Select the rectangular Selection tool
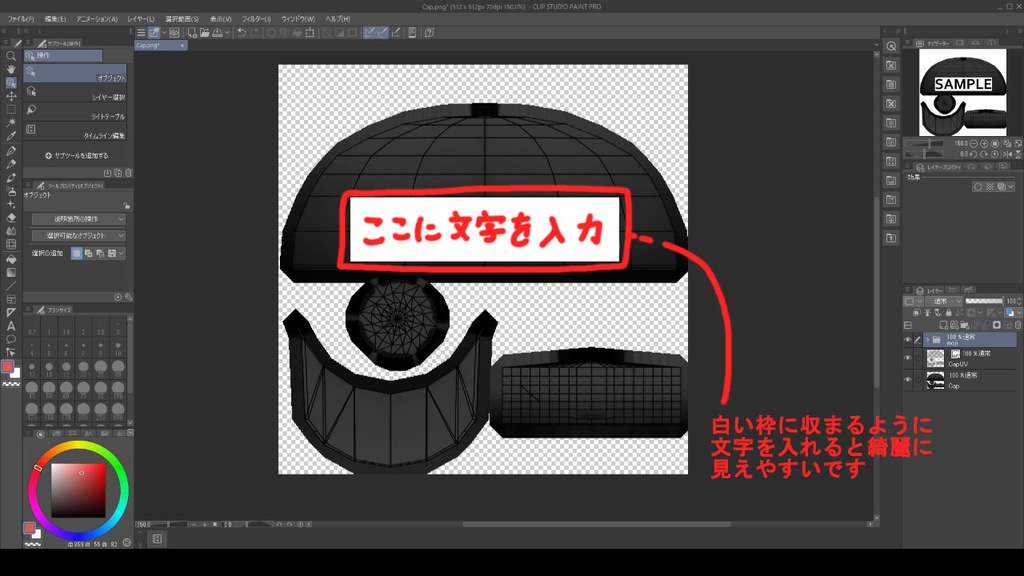1024x576 pixels. [x=11, y=110]
